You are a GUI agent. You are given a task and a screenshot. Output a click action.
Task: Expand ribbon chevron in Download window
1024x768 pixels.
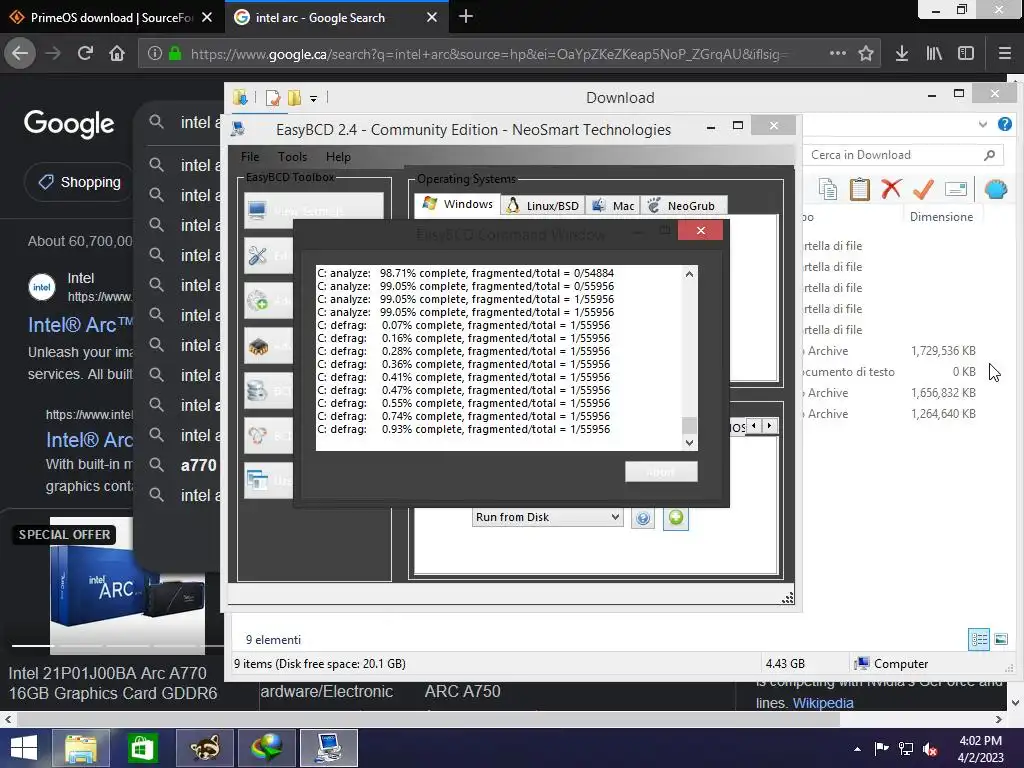pos(983,124)
